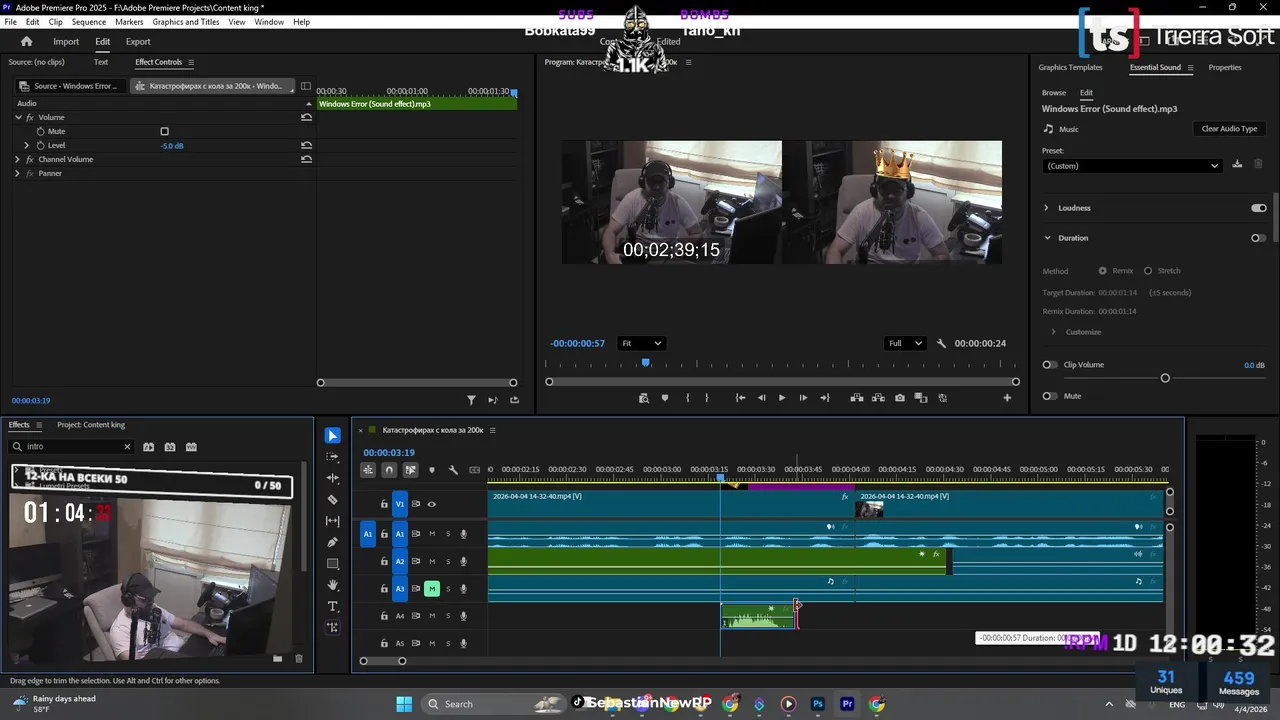Screen dimensions: 1280x720
Task: Expand the Panner effect
Action: click(x=17, y=173)
